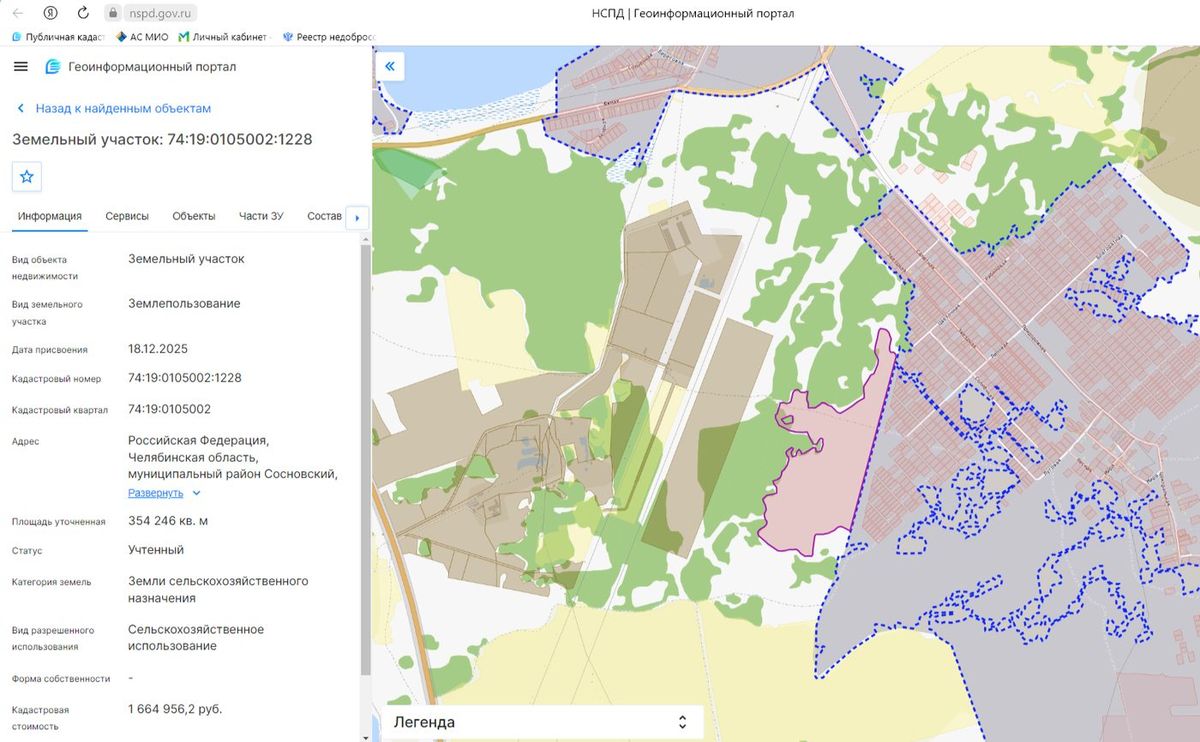Click the Yandex browser logo icon
The image size is (1200, 742).
point(50,14)
